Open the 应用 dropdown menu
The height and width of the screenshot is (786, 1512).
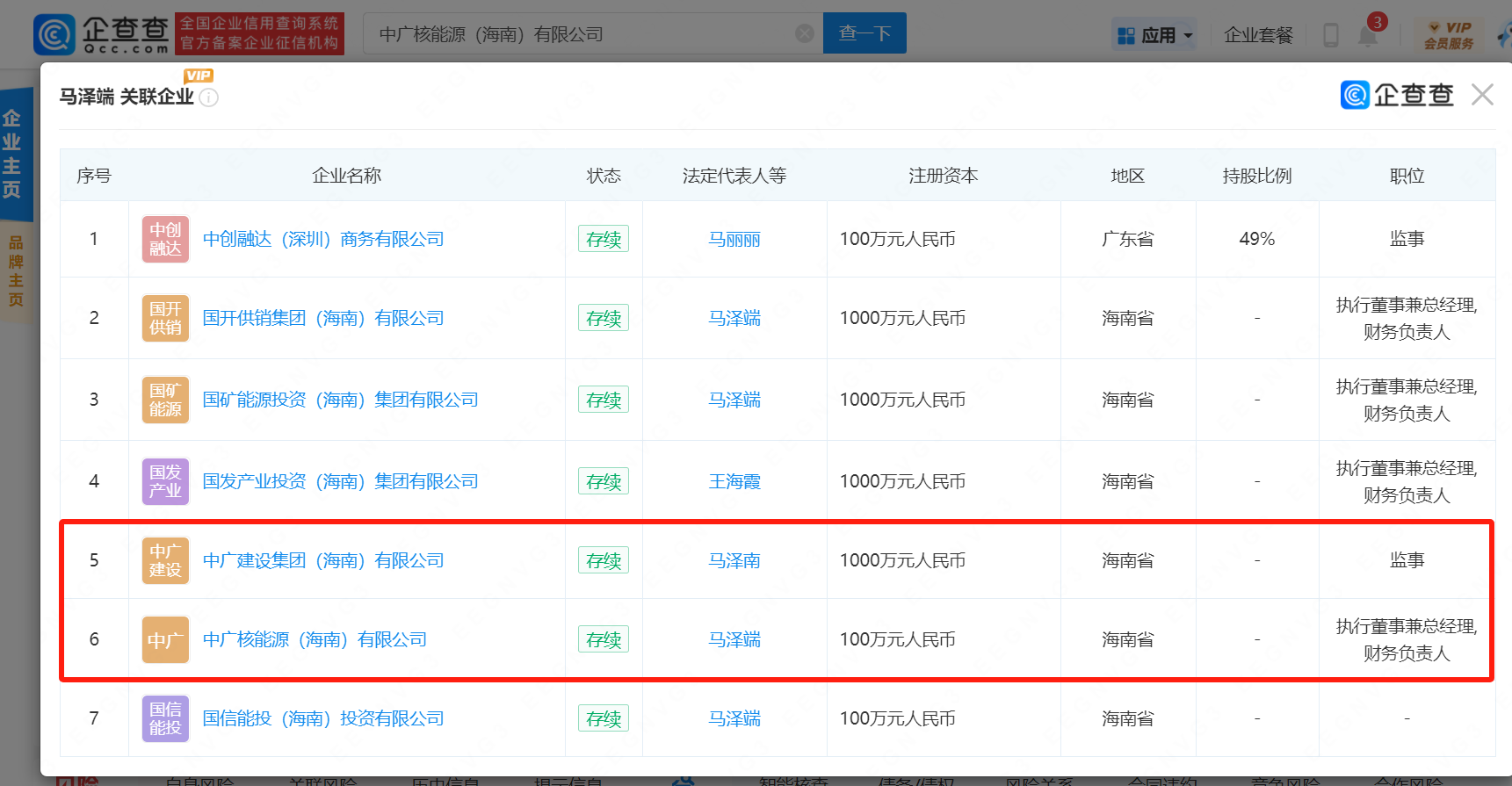1155,35
